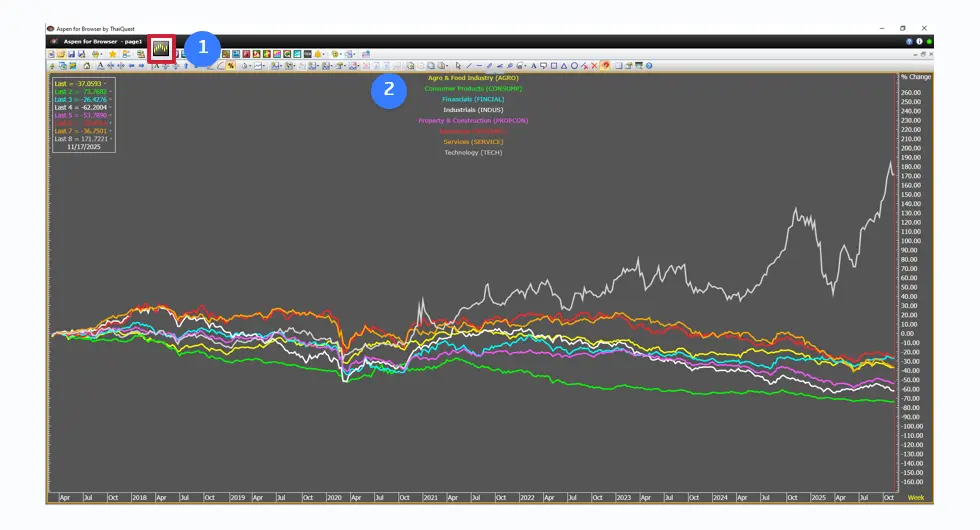The height and width of the screenshot is (530, 980).
Task: Click the 'Week' period label on axis
Action: click(x=915, y=497)
